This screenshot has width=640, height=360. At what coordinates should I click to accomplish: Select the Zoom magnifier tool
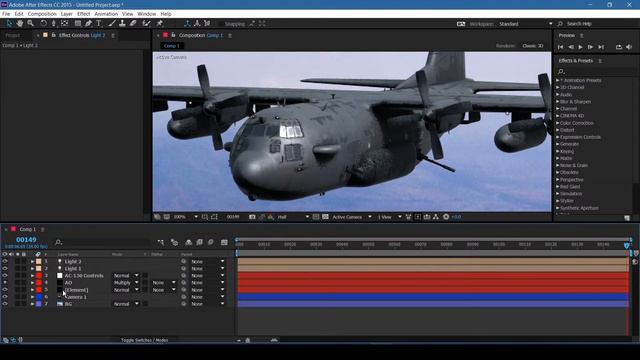[30, 24]
